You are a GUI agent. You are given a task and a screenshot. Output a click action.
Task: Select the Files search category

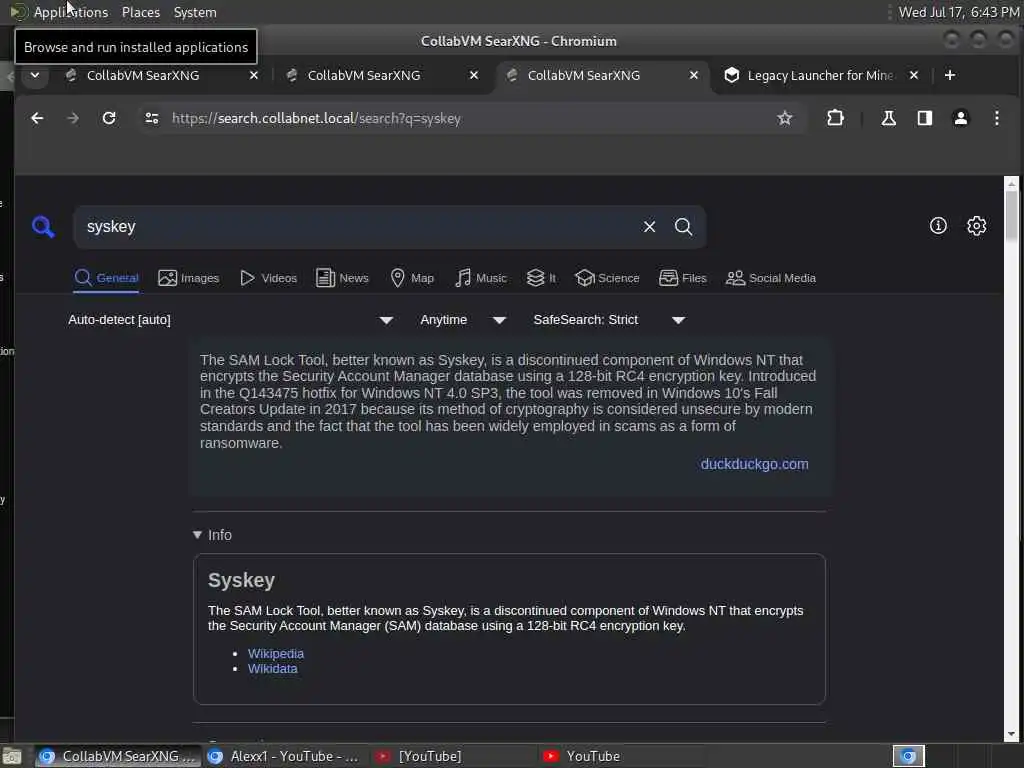pyautogui.click(x=683, y=278)
